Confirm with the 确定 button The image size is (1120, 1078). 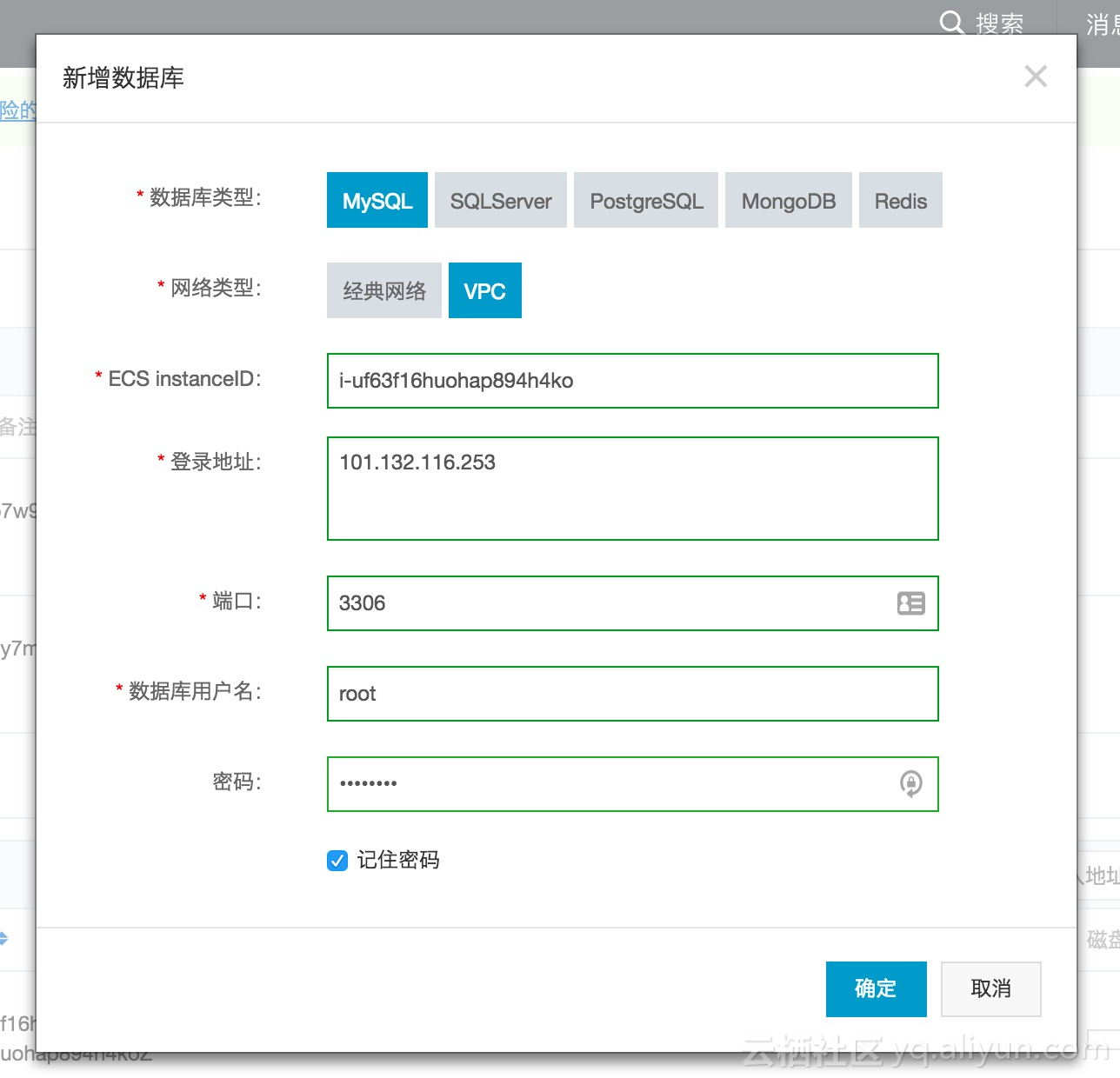pos(877,989)
